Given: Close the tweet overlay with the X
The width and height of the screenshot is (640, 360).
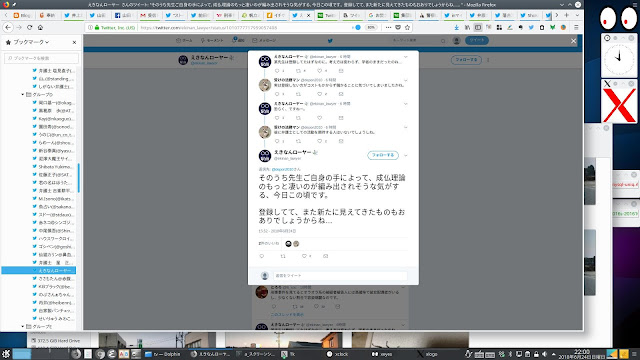Looking at the screenshot, I should [x=573, y=41].
